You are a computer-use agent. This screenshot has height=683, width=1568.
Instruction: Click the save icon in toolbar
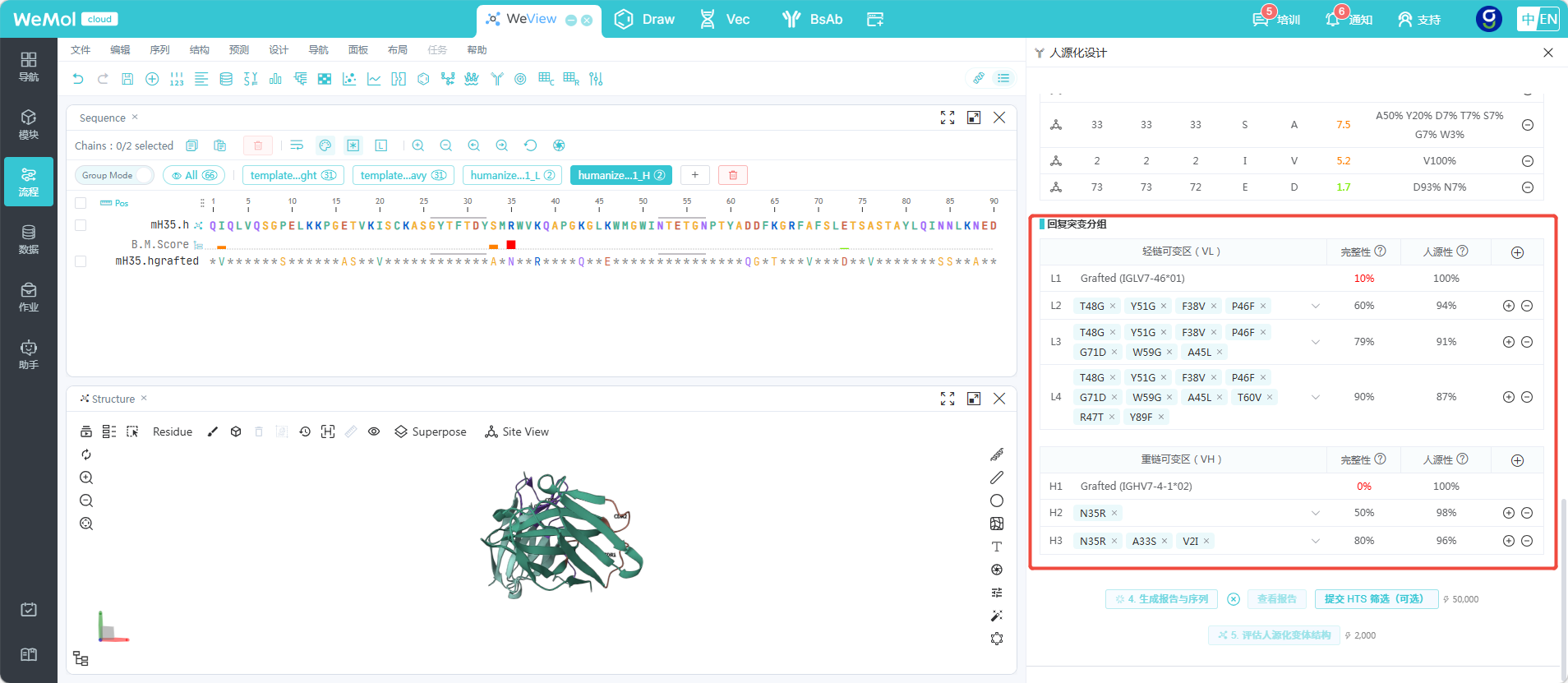tap(127, 79)
